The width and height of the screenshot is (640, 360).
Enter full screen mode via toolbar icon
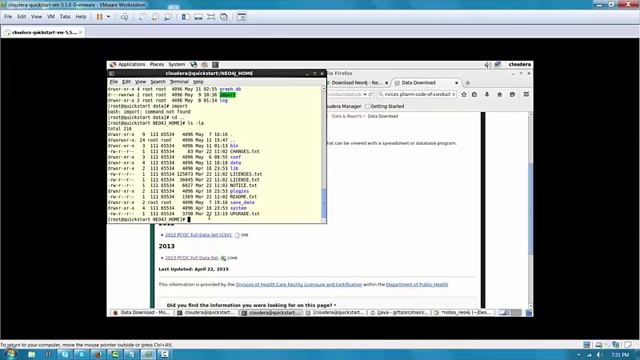tap(211, 17)
